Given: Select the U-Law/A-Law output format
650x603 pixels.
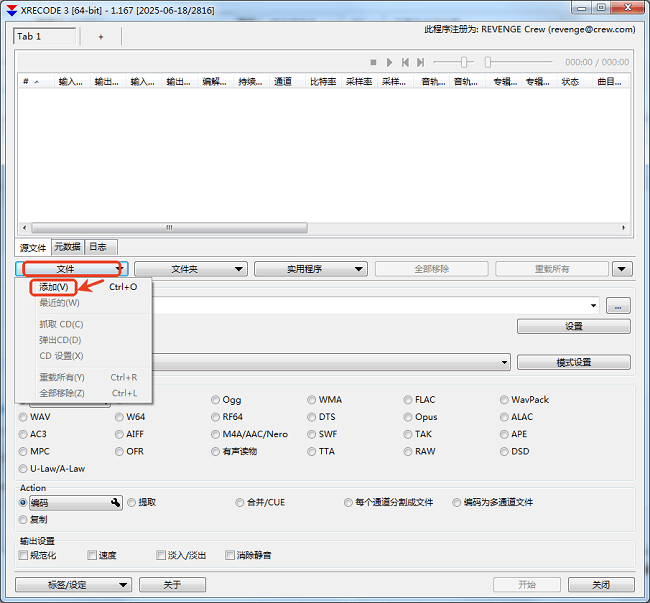Looking at the screenshot, I should 52,469.
